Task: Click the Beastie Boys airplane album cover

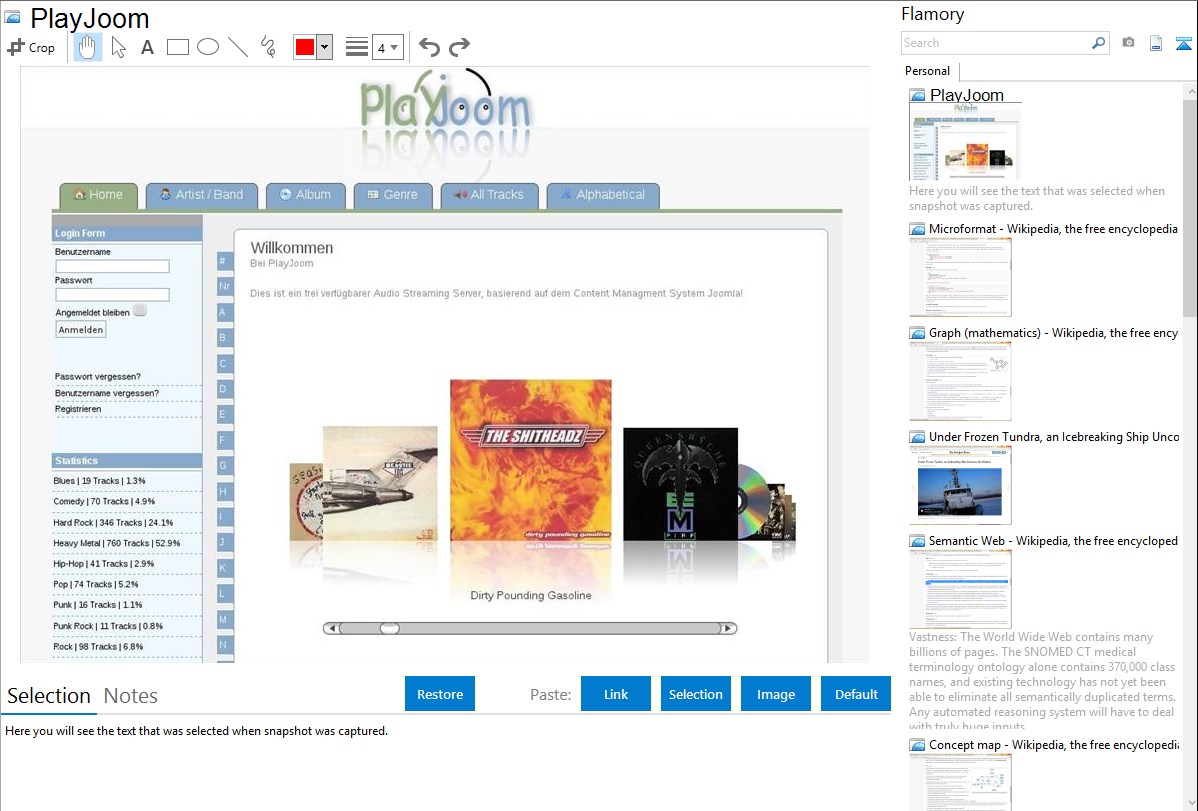Action: click(380, 483)
